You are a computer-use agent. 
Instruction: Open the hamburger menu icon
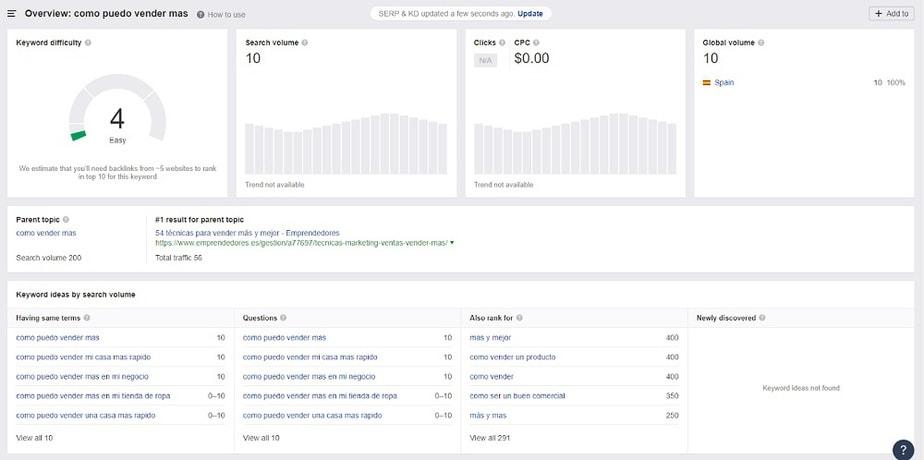click(12, 14)
